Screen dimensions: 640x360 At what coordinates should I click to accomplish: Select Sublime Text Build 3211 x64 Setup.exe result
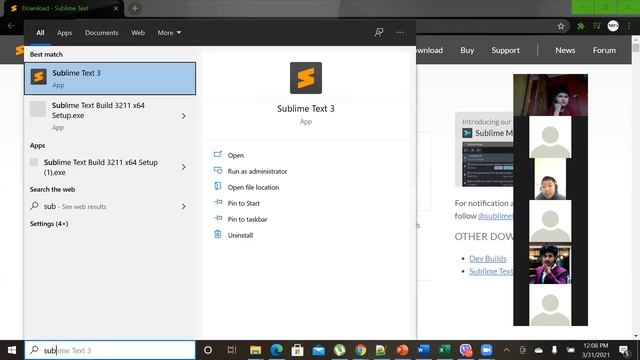pyautogui.click(x=102, y=116)
